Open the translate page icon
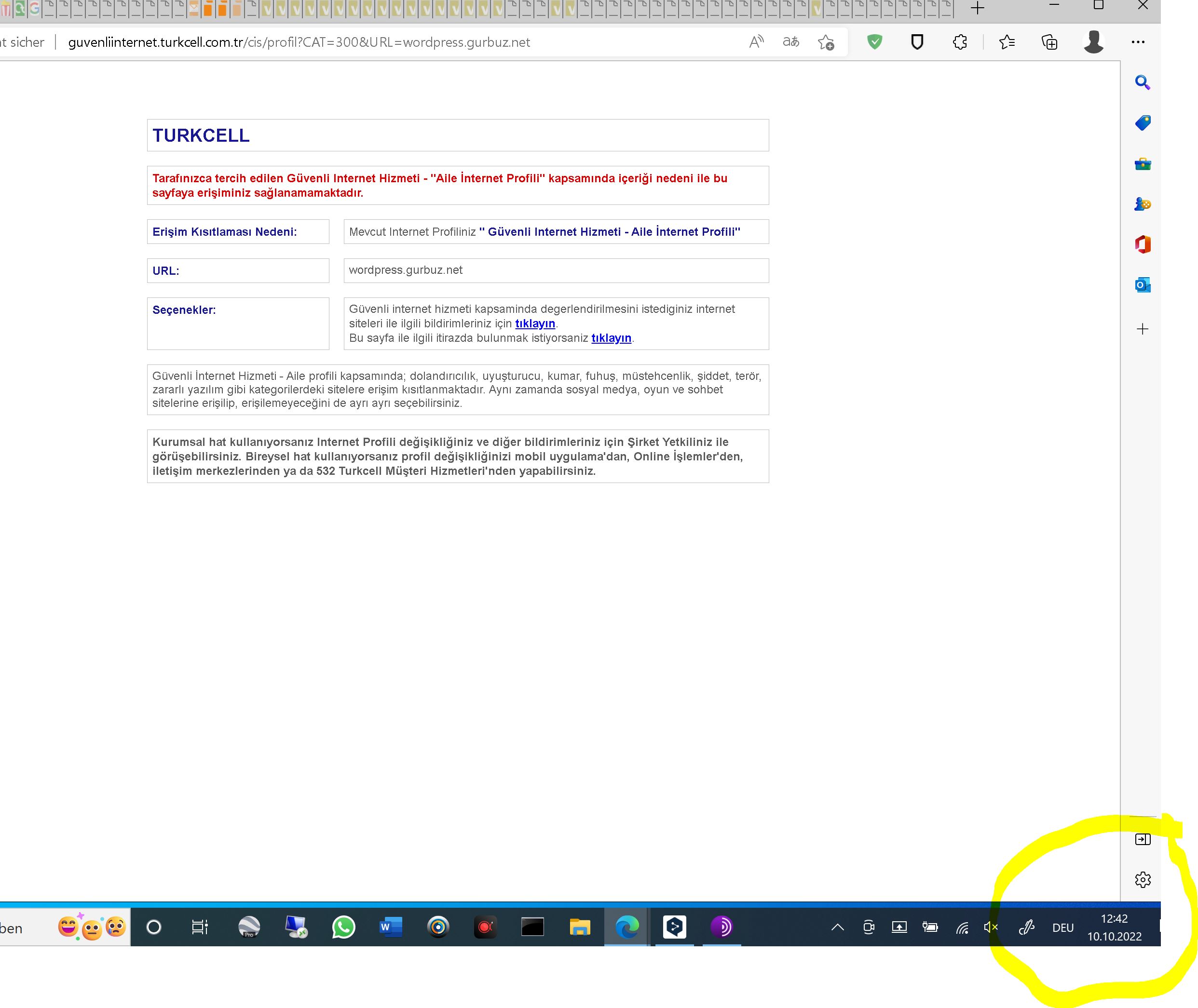This screenshot has height=1008, width=1198. [790, 42]
